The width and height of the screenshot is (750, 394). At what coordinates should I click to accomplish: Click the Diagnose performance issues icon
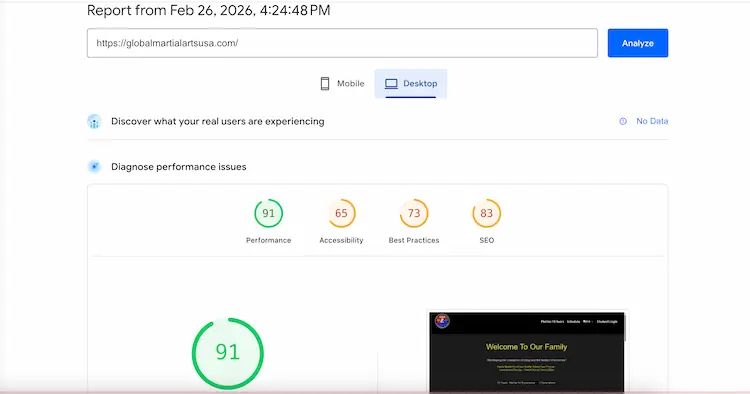(x=94, y=167)
